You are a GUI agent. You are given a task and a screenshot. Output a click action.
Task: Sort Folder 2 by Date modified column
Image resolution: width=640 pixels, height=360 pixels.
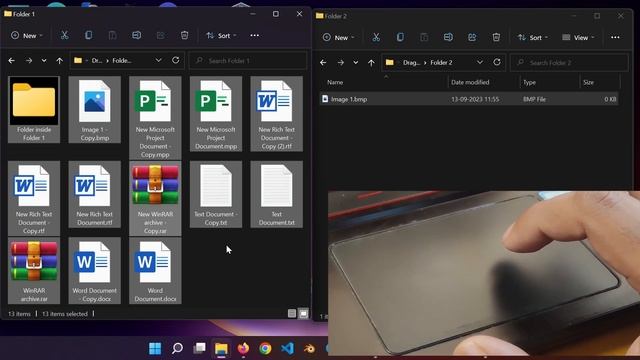[x=484, y=82]
